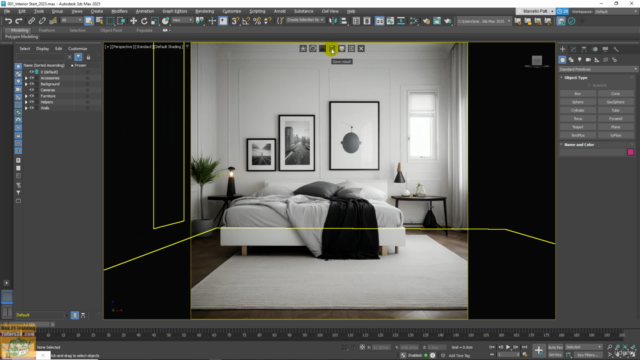Open the Standard Primitives dropdown

(598, 69)
